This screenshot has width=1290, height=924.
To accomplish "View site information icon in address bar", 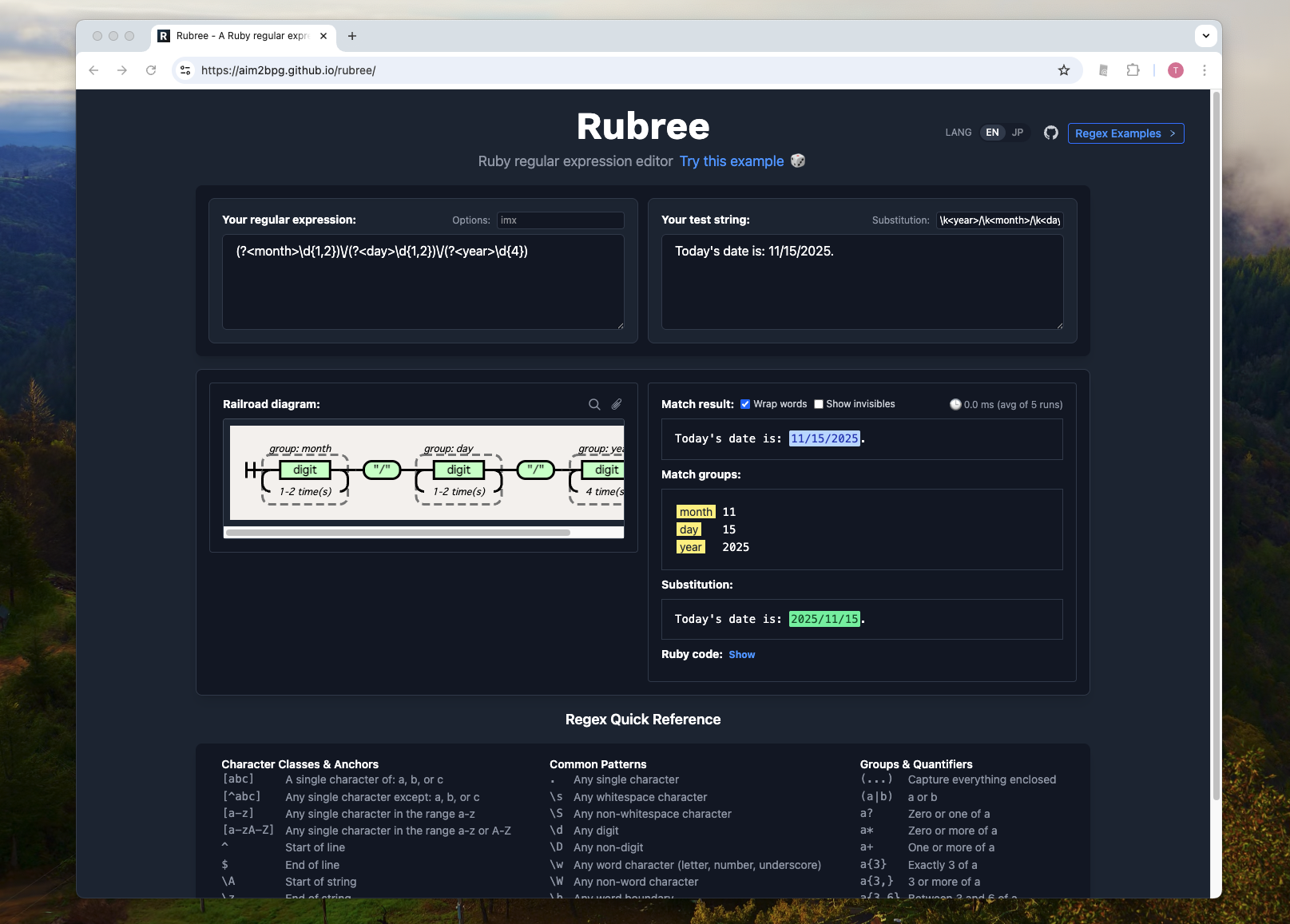I will 185,70.
